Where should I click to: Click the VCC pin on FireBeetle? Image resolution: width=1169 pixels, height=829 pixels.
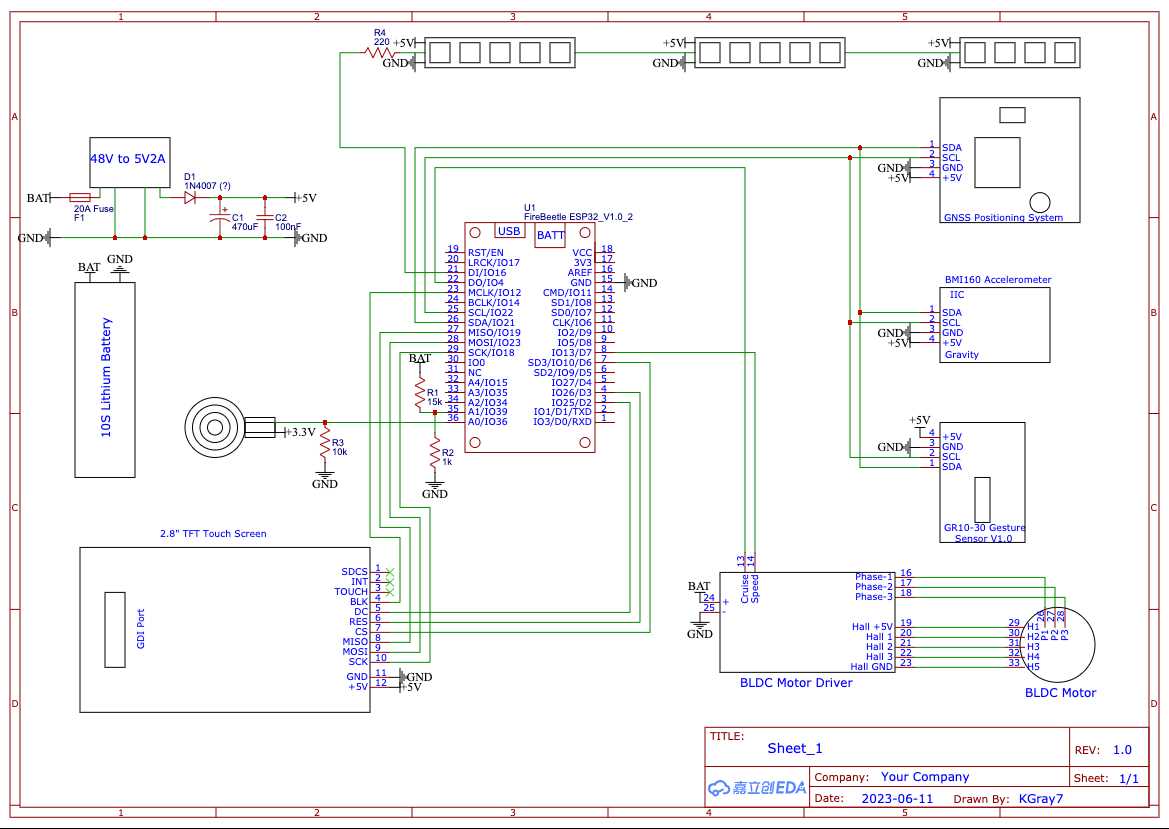pyautogui.click(x=582, y=253)
